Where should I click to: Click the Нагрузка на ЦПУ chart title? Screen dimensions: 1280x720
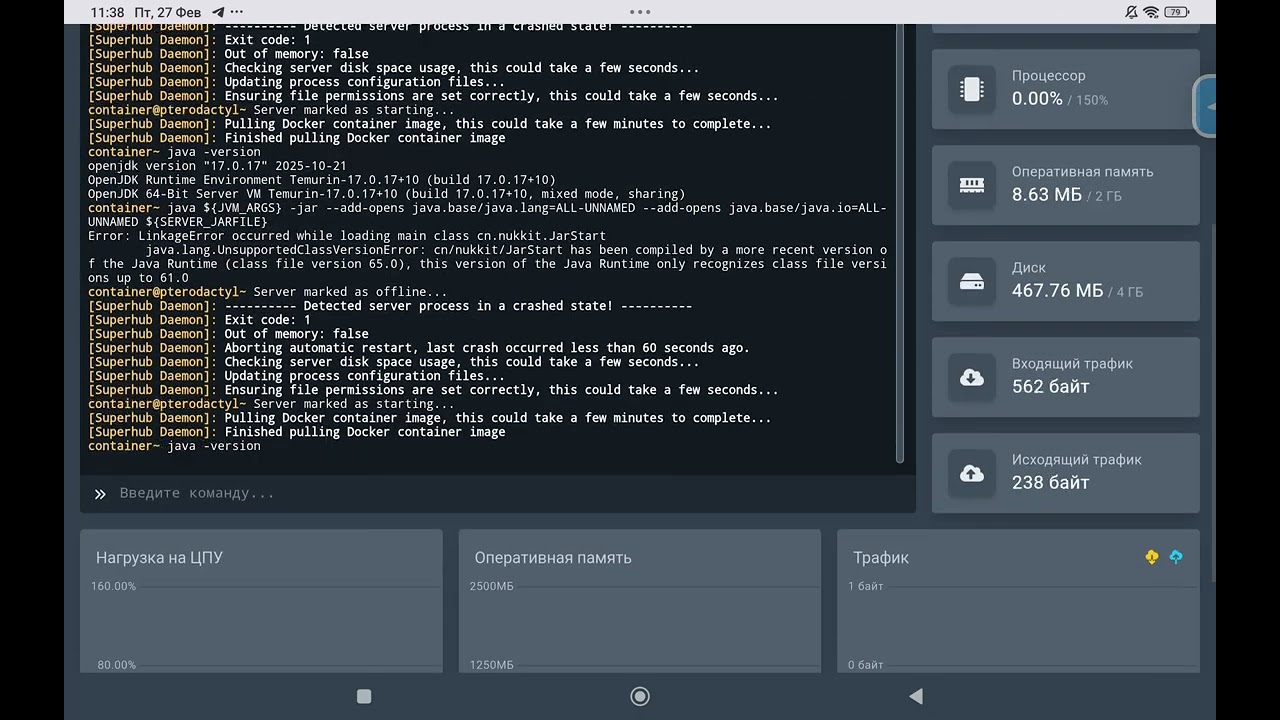tap(159, 558)
